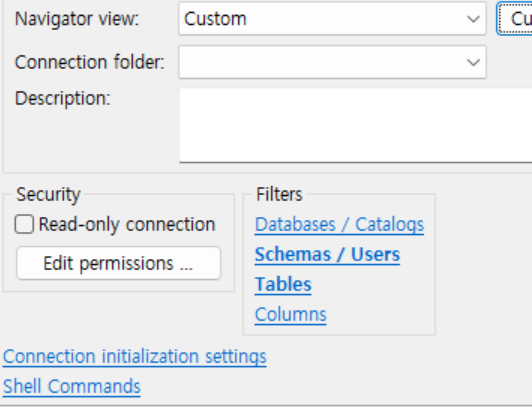Open Connection initialization settings link
Screen dimensions: 532x407
point(135,356)
